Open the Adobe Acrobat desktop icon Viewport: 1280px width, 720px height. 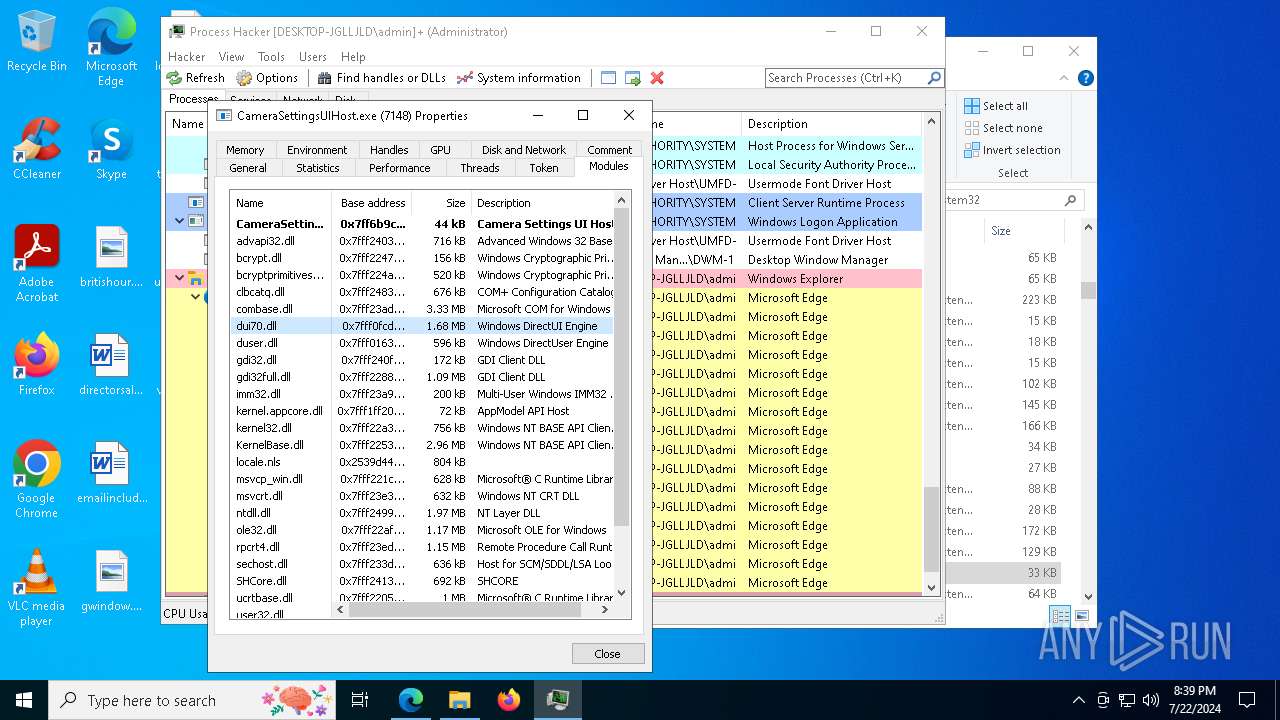37,263
